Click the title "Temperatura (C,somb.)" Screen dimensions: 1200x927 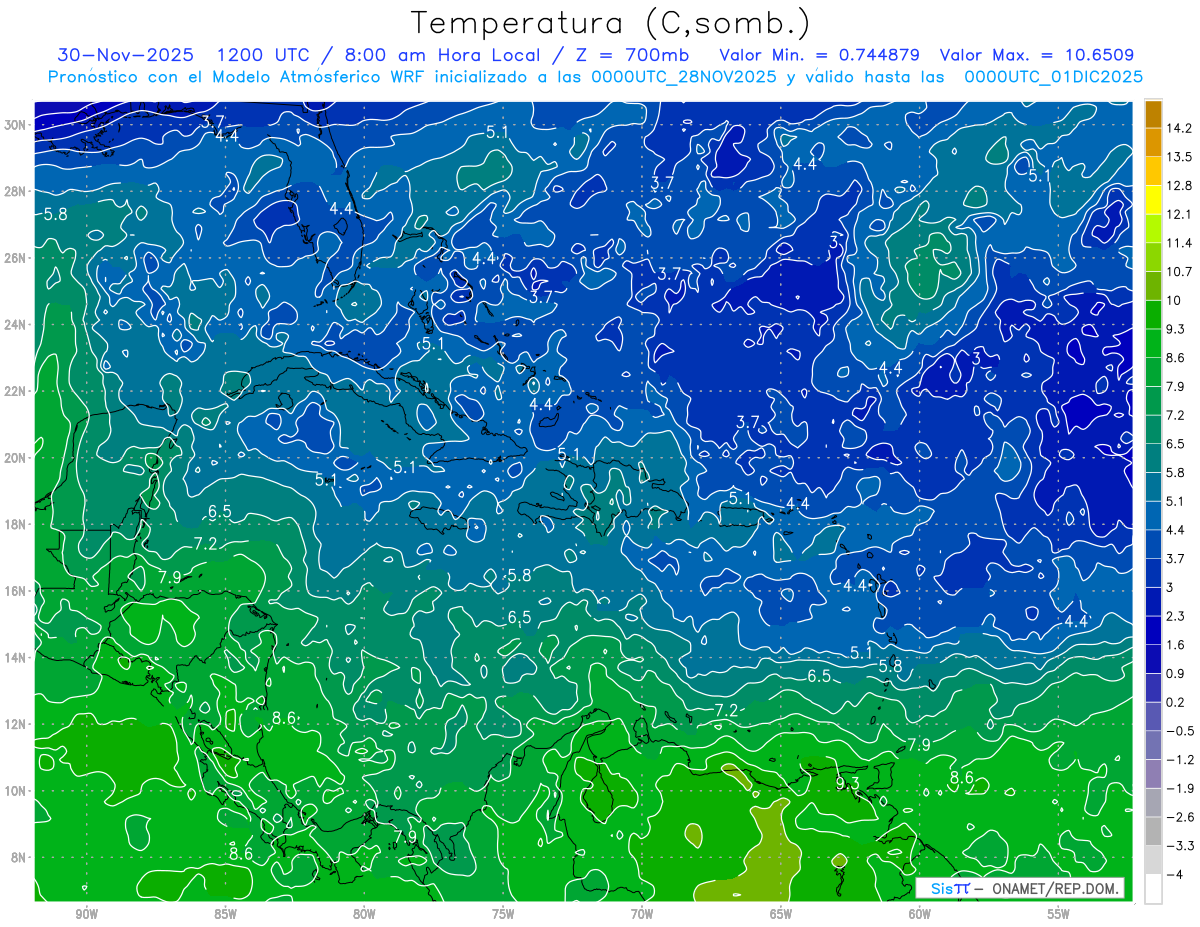[x=610, y=23]
